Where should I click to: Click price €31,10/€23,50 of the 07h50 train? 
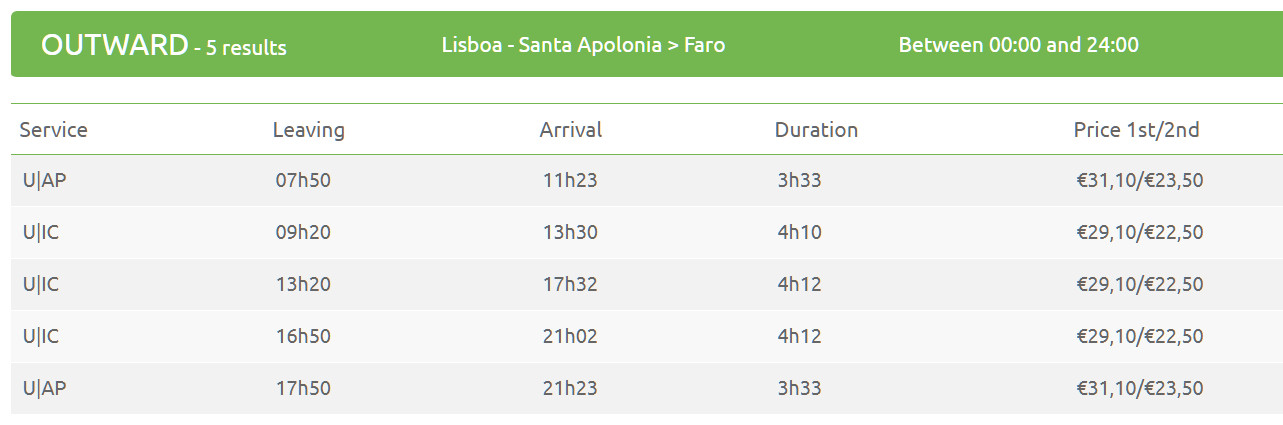[x=1140, y=181]
